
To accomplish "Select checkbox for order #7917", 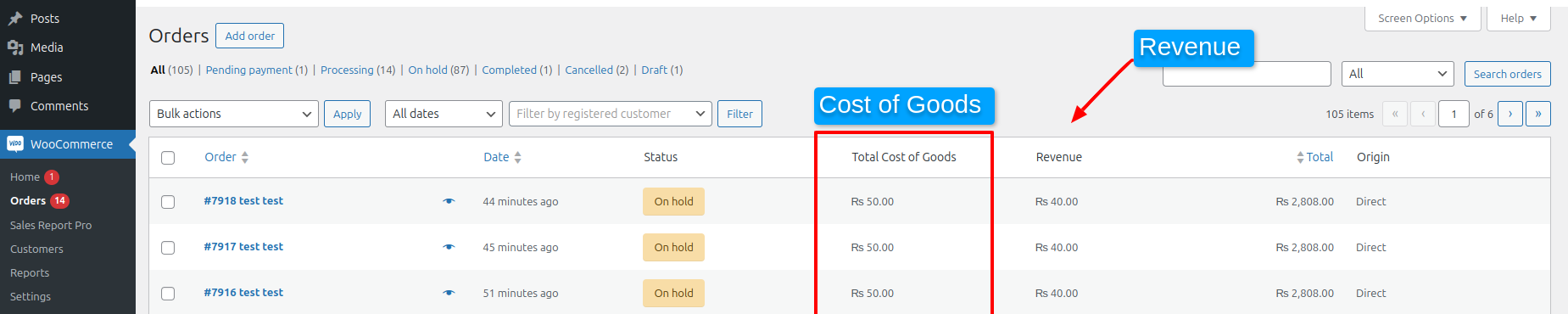I will coord(168,248).
